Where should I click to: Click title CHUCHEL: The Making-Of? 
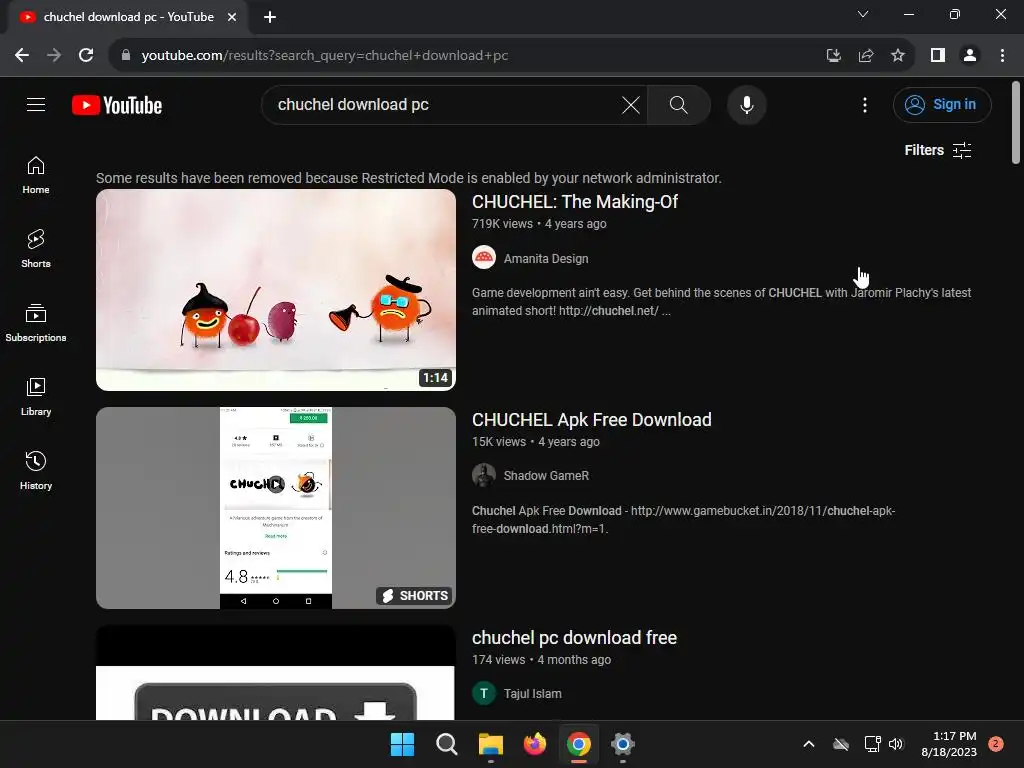pos(575,202)
